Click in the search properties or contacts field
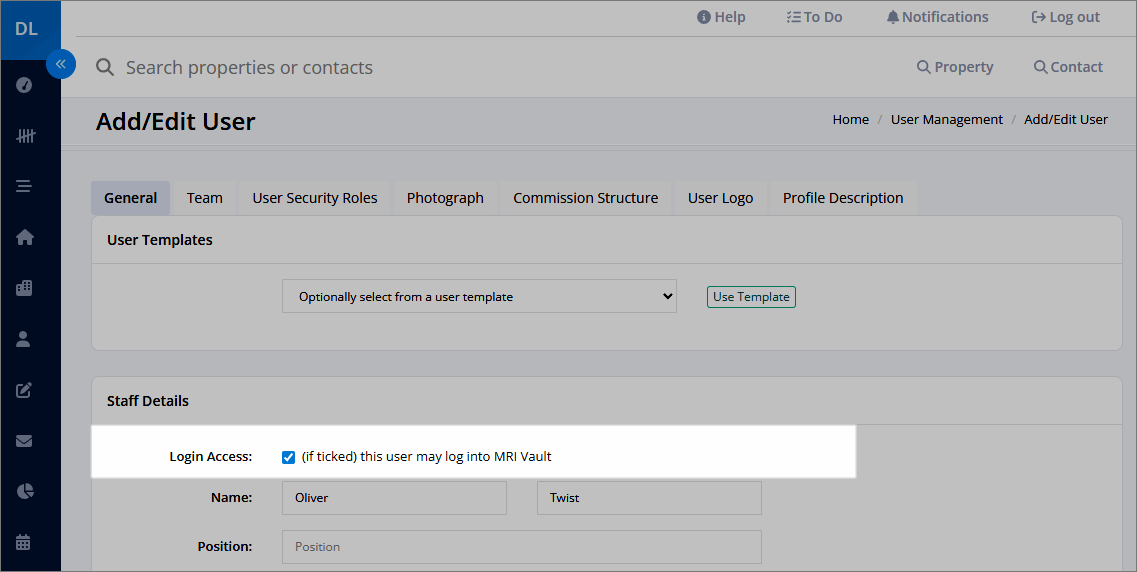Viewport: 1137px width, 572px height. (x=249, y=67)
